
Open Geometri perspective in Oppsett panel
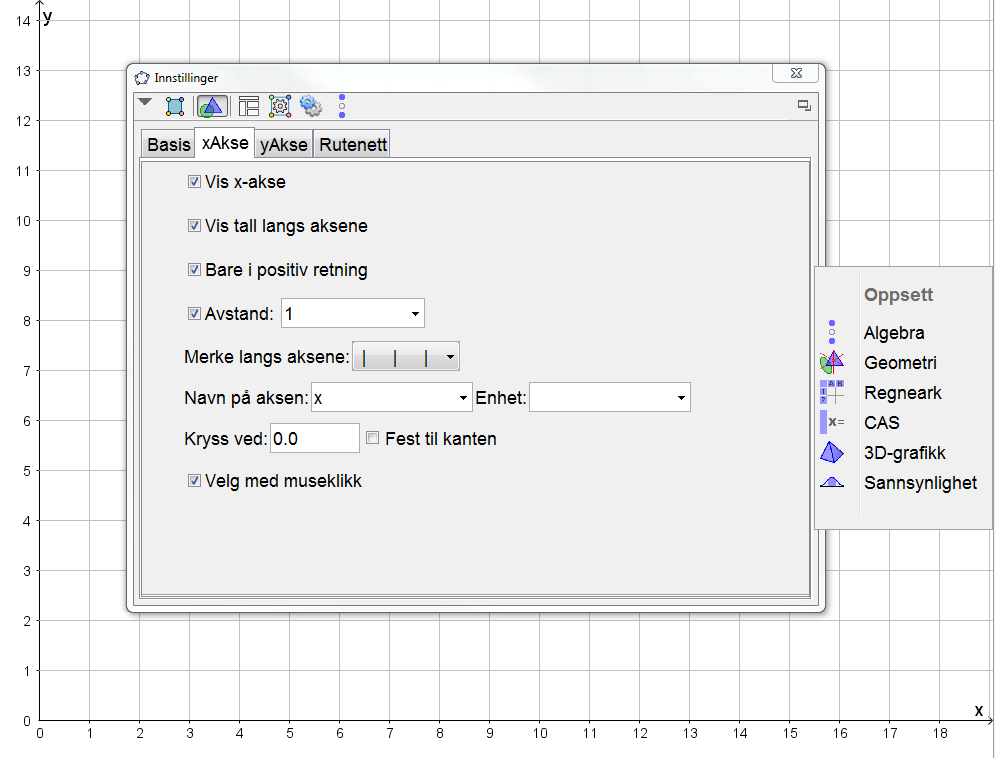coord(899,363)
